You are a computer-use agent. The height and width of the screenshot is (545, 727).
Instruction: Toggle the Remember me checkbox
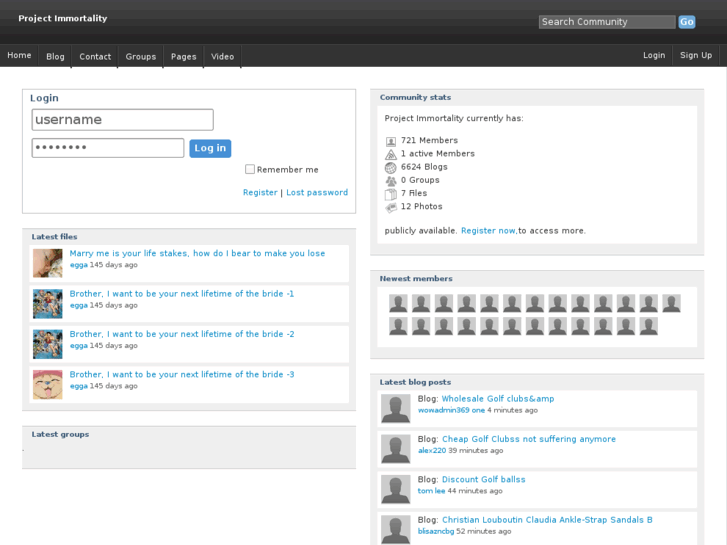250,169
